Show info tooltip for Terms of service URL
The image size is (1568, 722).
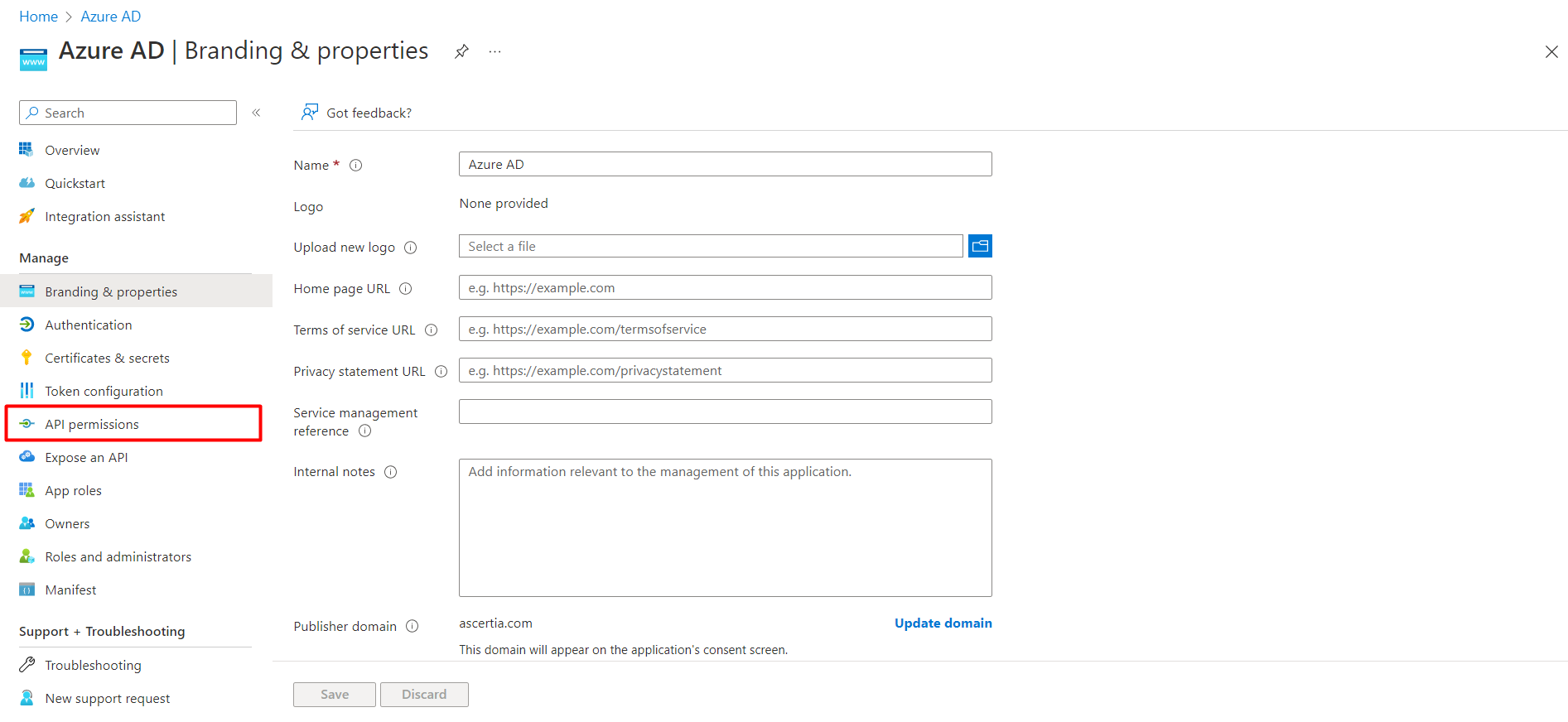pos(431,330)
